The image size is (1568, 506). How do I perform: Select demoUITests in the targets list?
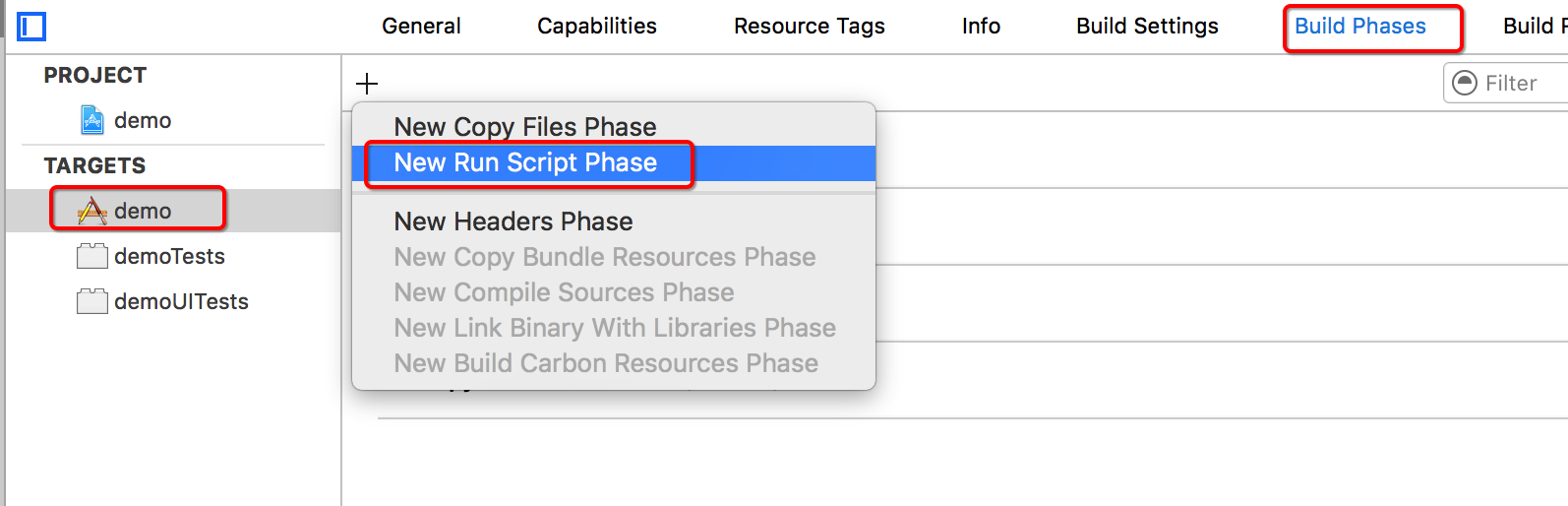click(x=181, y=301)
